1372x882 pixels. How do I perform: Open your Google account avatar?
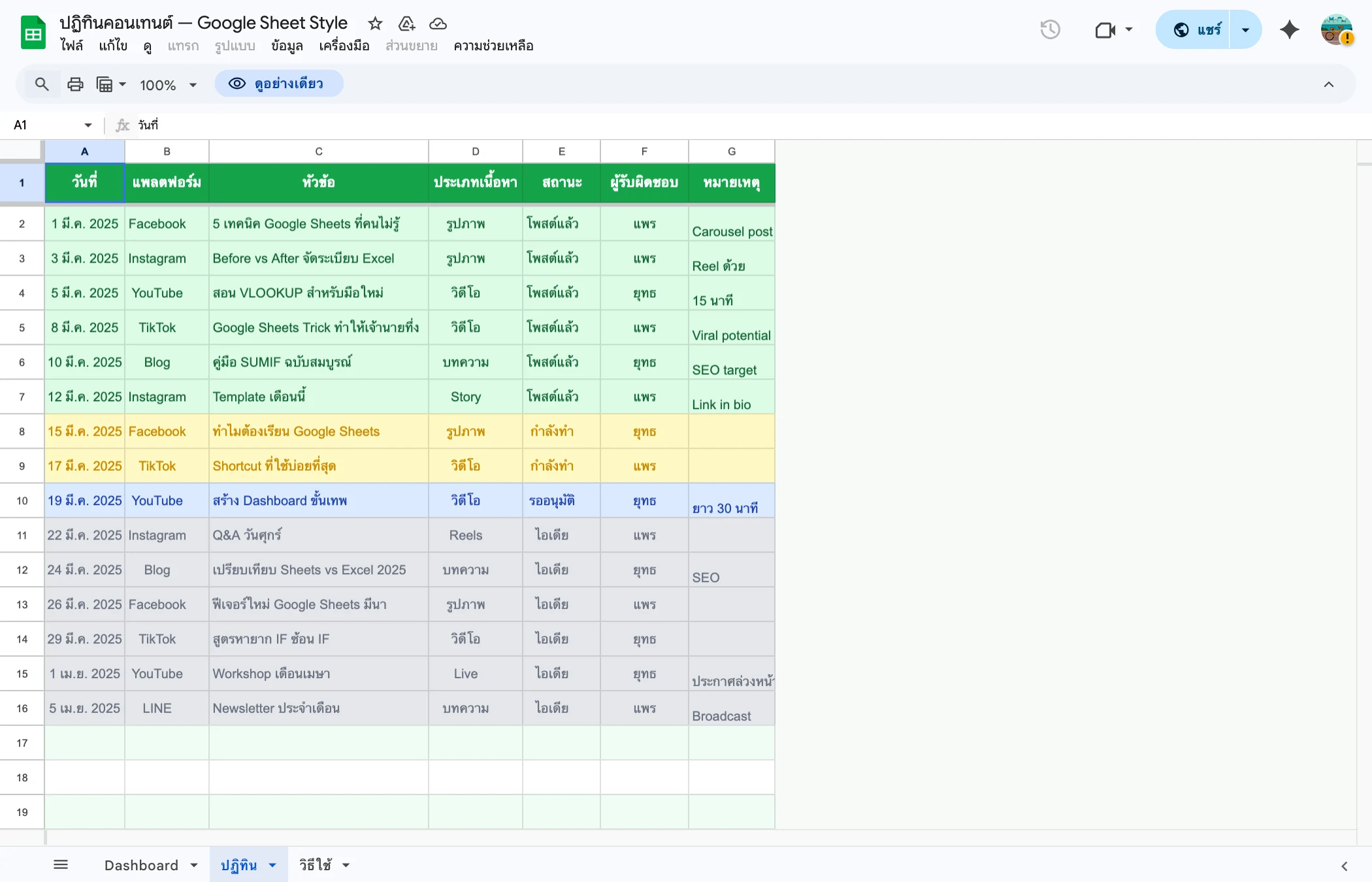pos(1335,29)
